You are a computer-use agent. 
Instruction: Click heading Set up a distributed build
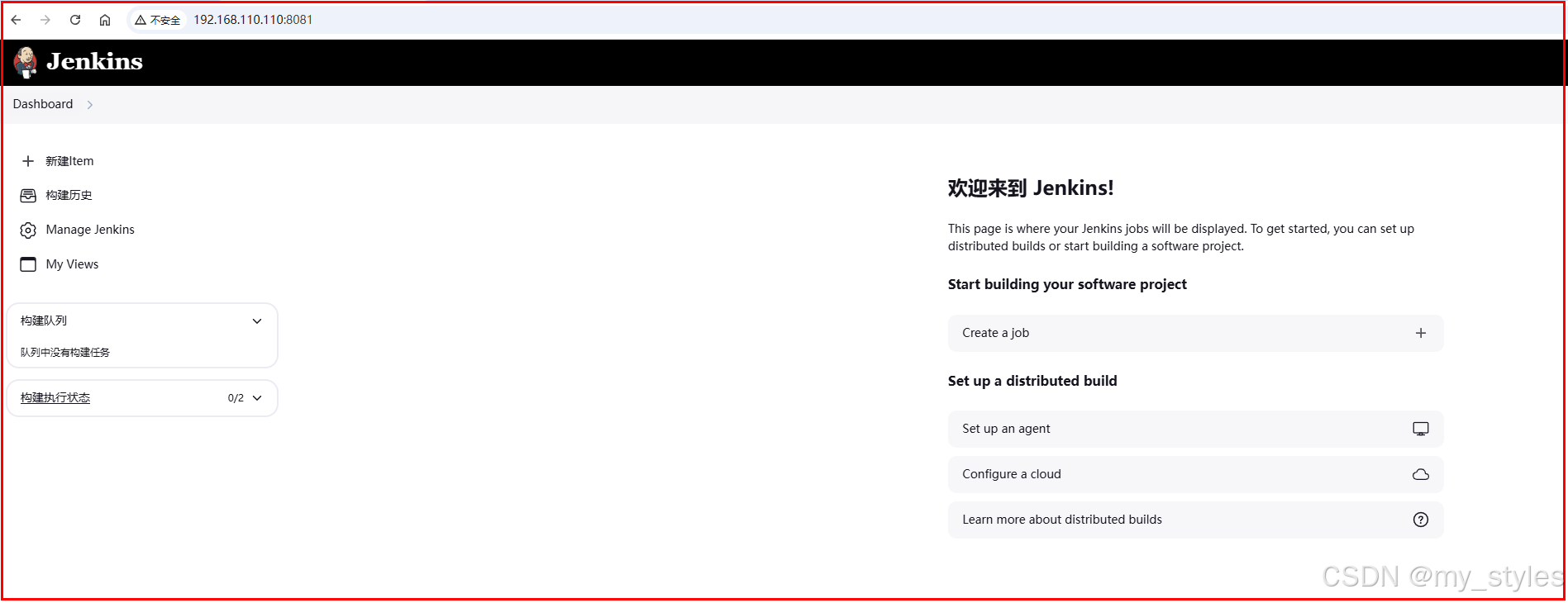pyautogui.click(x=1032, y=381)
